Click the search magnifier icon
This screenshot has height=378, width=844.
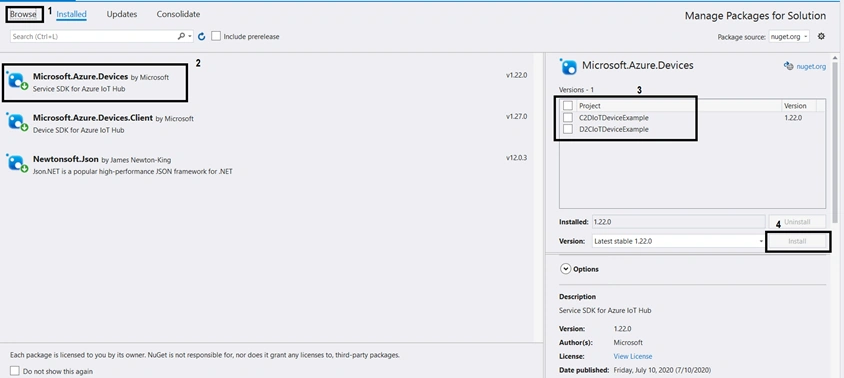(x=181, y=37)
